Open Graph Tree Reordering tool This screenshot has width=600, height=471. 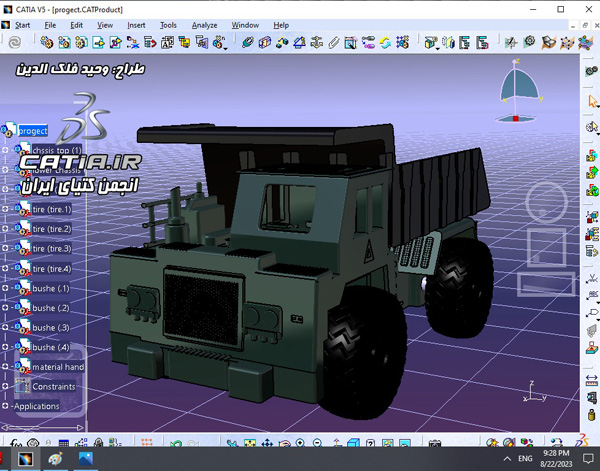150,42
